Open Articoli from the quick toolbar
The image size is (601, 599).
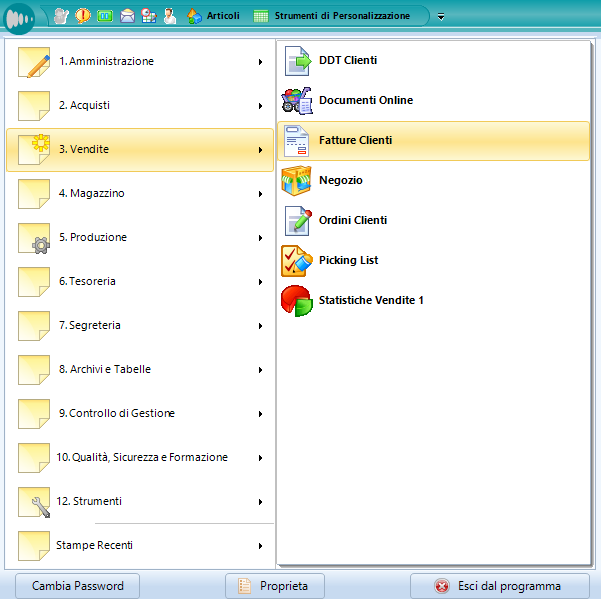(x=213, y=16)
